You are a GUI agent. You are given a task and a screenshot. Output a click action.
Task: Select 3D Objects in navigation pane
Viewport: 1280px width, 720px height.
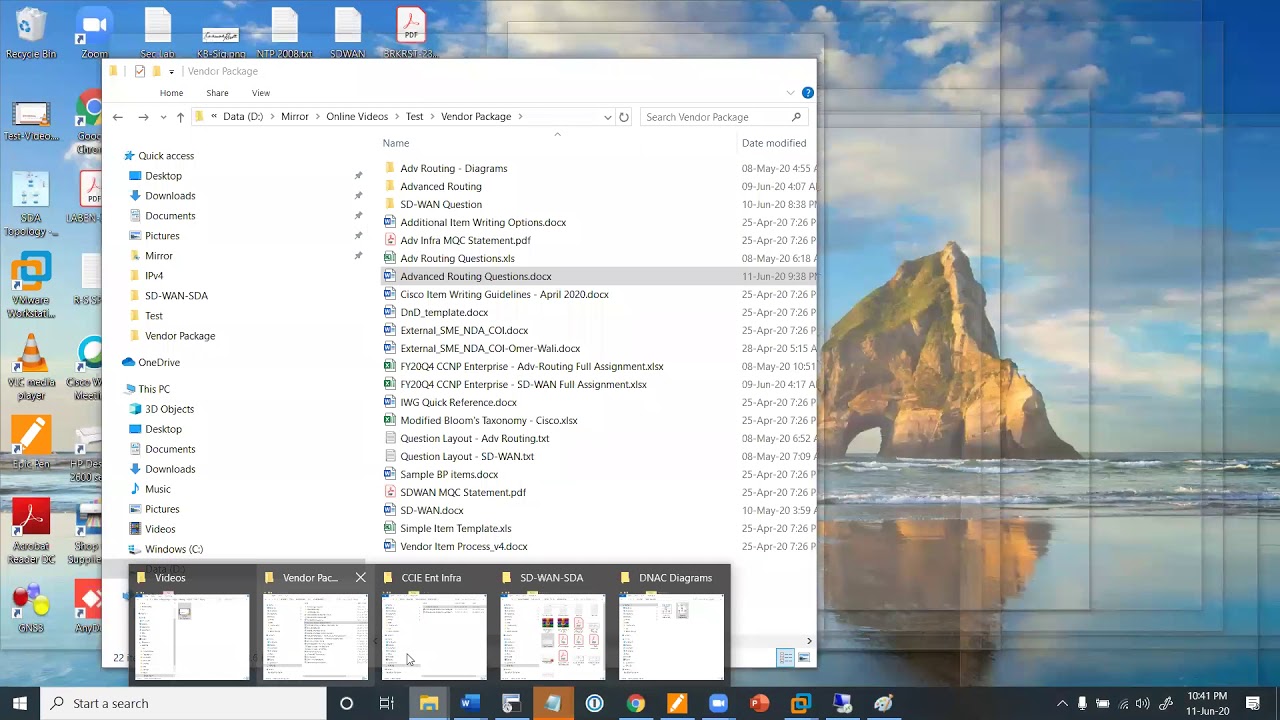169,409
